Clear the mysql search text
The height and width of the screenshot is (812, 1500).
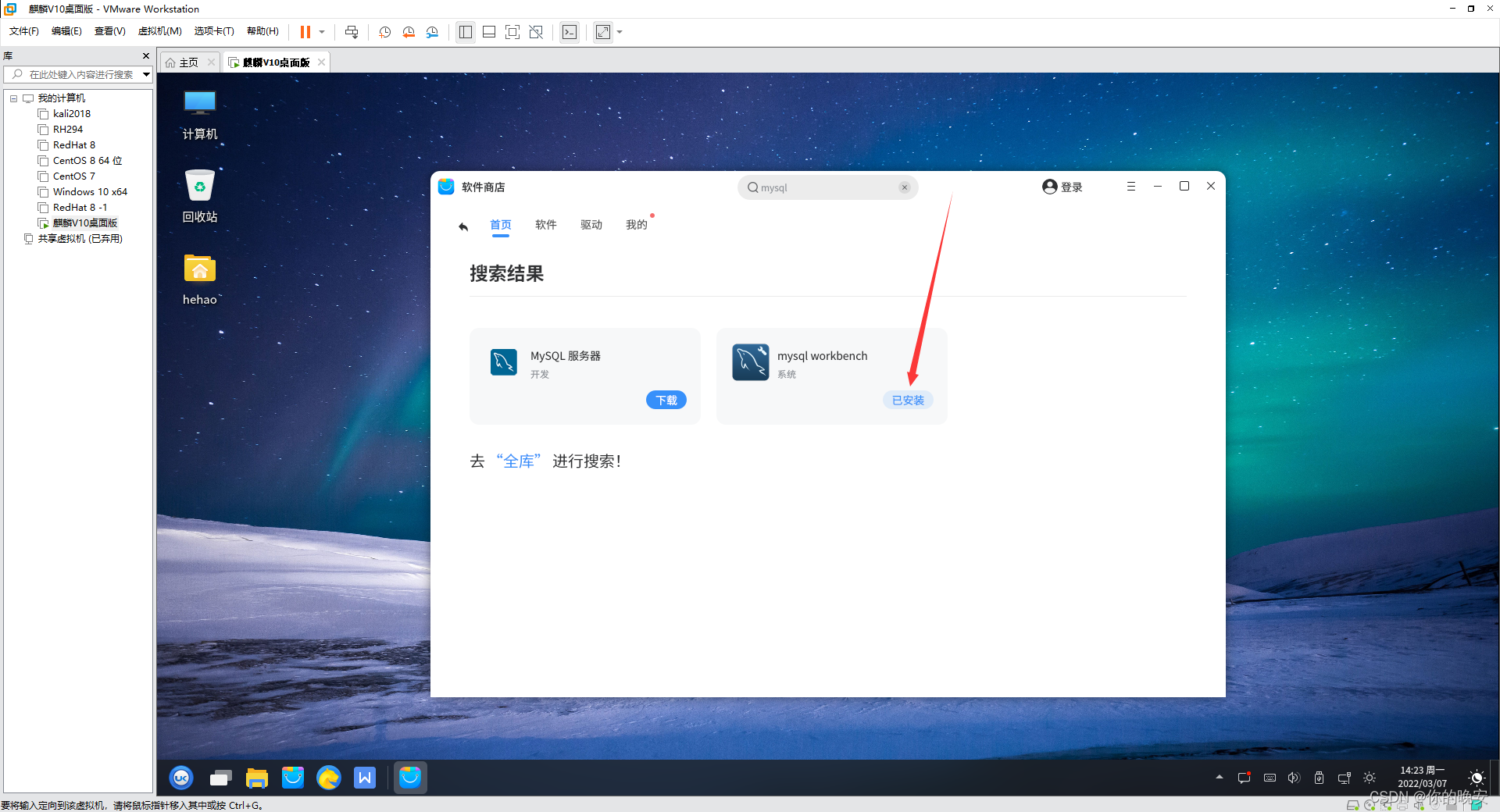coord(905,187)
